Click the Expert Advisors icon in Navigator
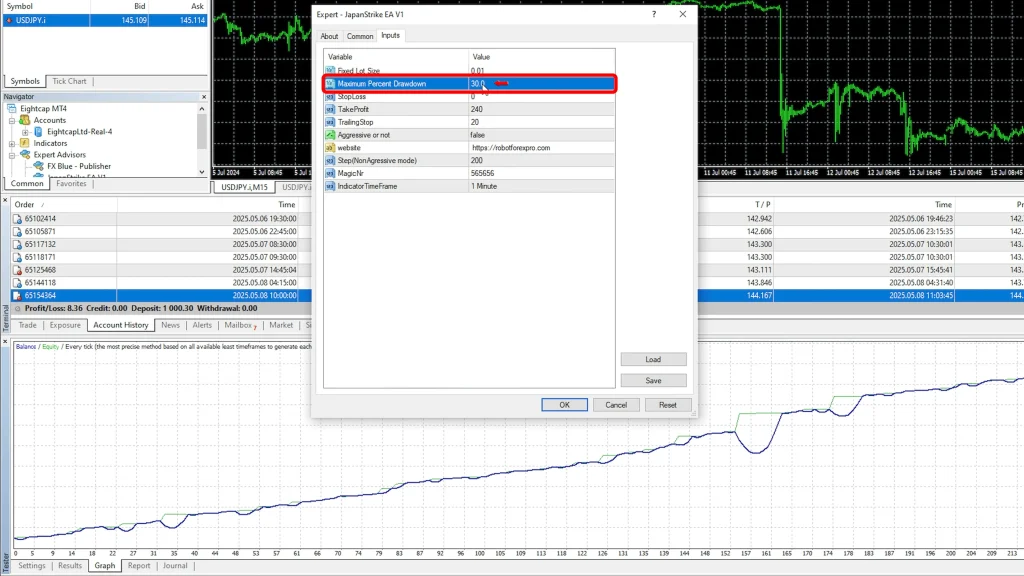Image resolution: width=1024 pixels, height=576 pixels. pyautogui.click(x=25, y=155)
